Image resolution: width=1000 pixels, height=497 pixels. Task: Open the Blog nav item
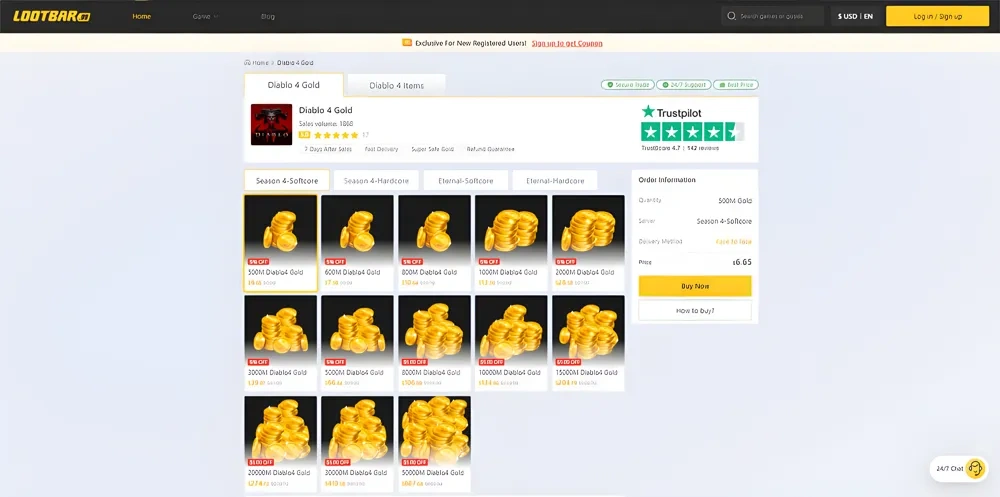(x=268, y=17)
